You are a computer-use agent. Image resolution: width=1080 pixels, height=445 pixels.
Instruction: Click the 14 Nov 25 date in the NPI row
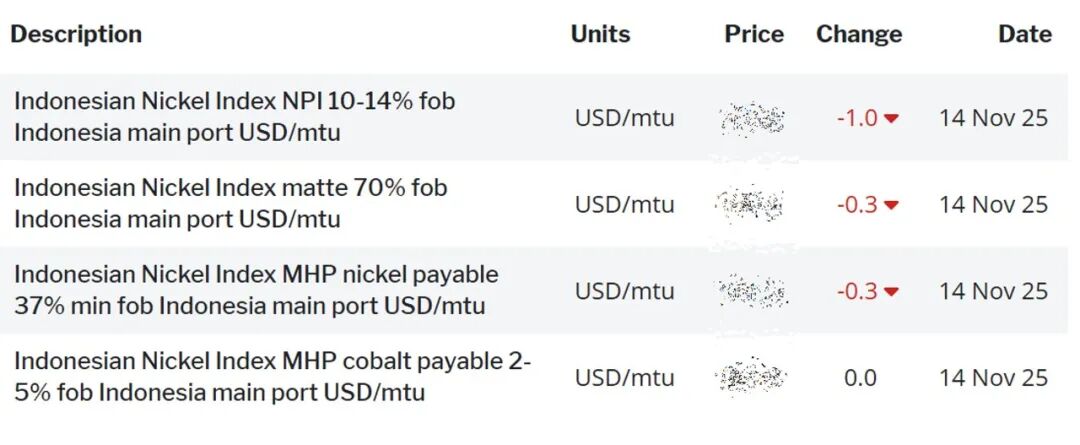click(993, 118)
